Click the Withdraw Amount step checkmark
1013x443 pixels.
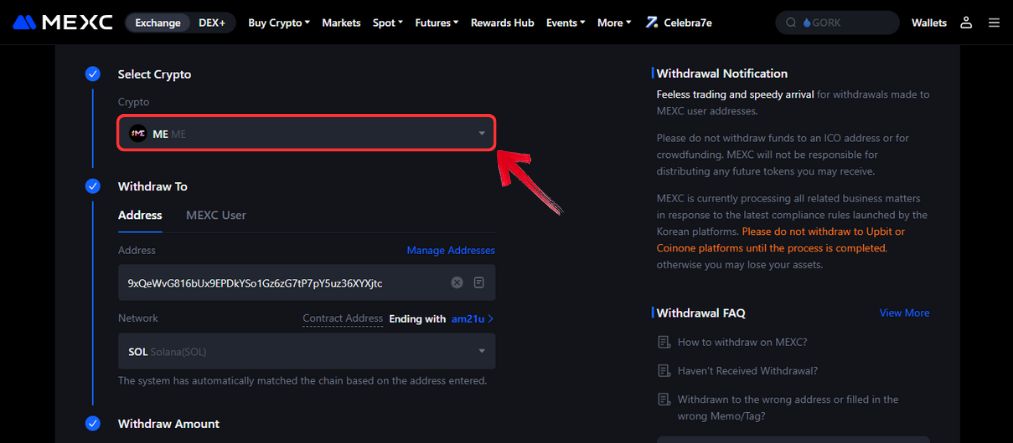[92, 424]
